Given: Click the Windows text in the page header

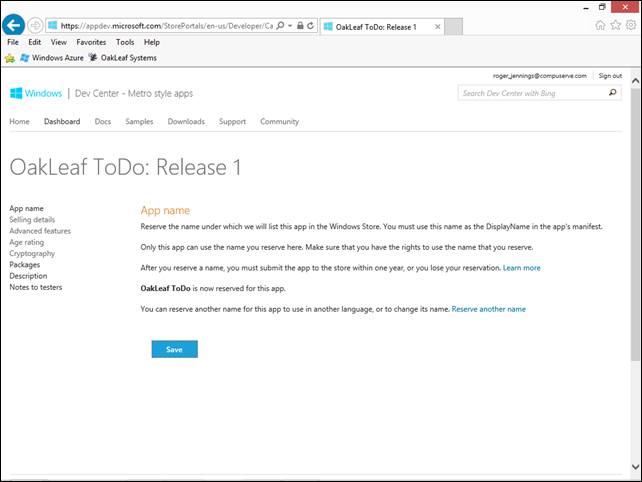Looking at the screenshot, I should (43, 93).
